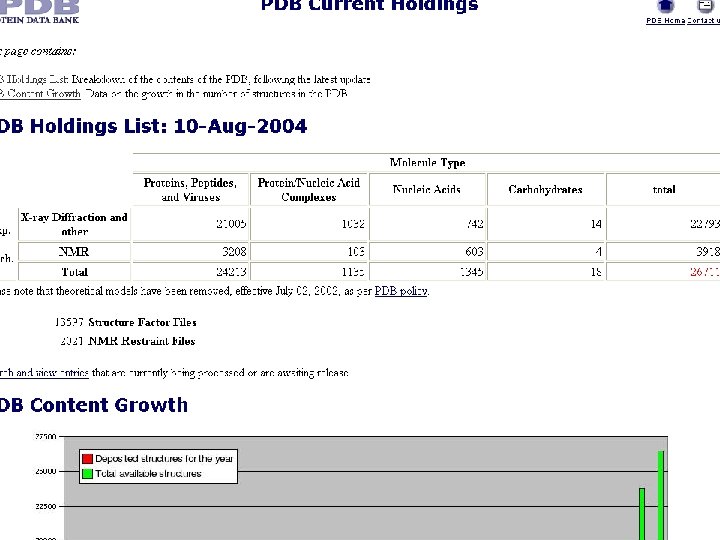Click the PDB Holdings List: 10-Aug-2004 heading
This screenshot has width=720, height=540.
(153, 126)
